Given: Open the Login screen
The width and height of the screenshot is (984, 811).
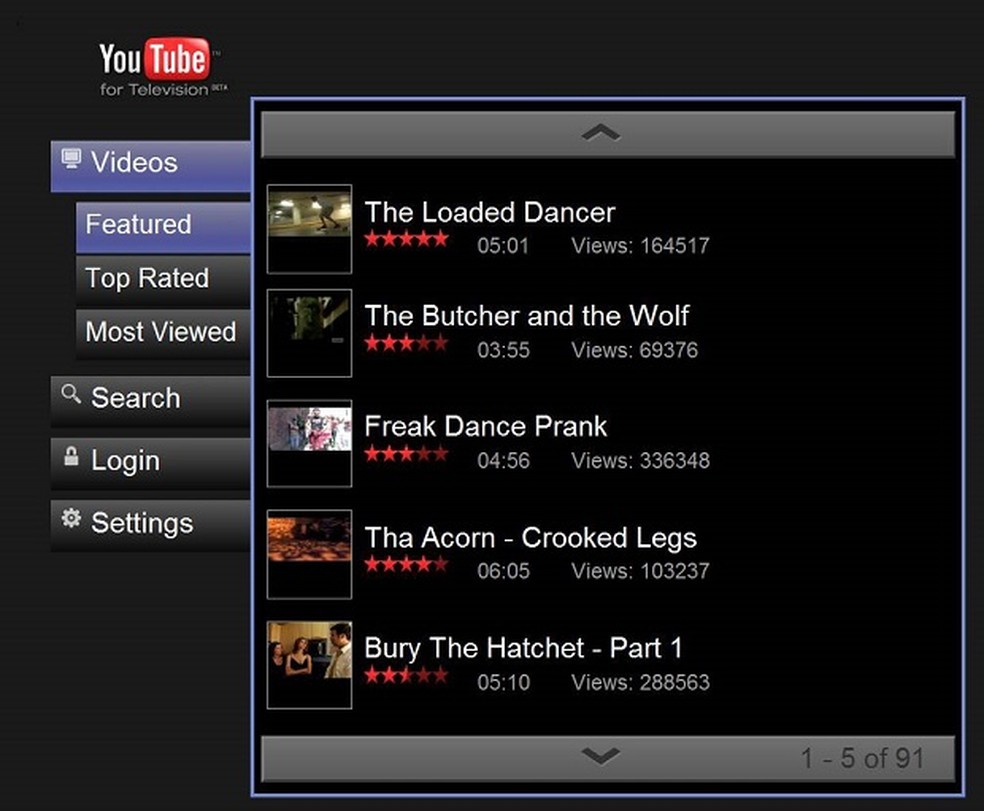Looking at the screenshot, I should (x=125, y=461).
